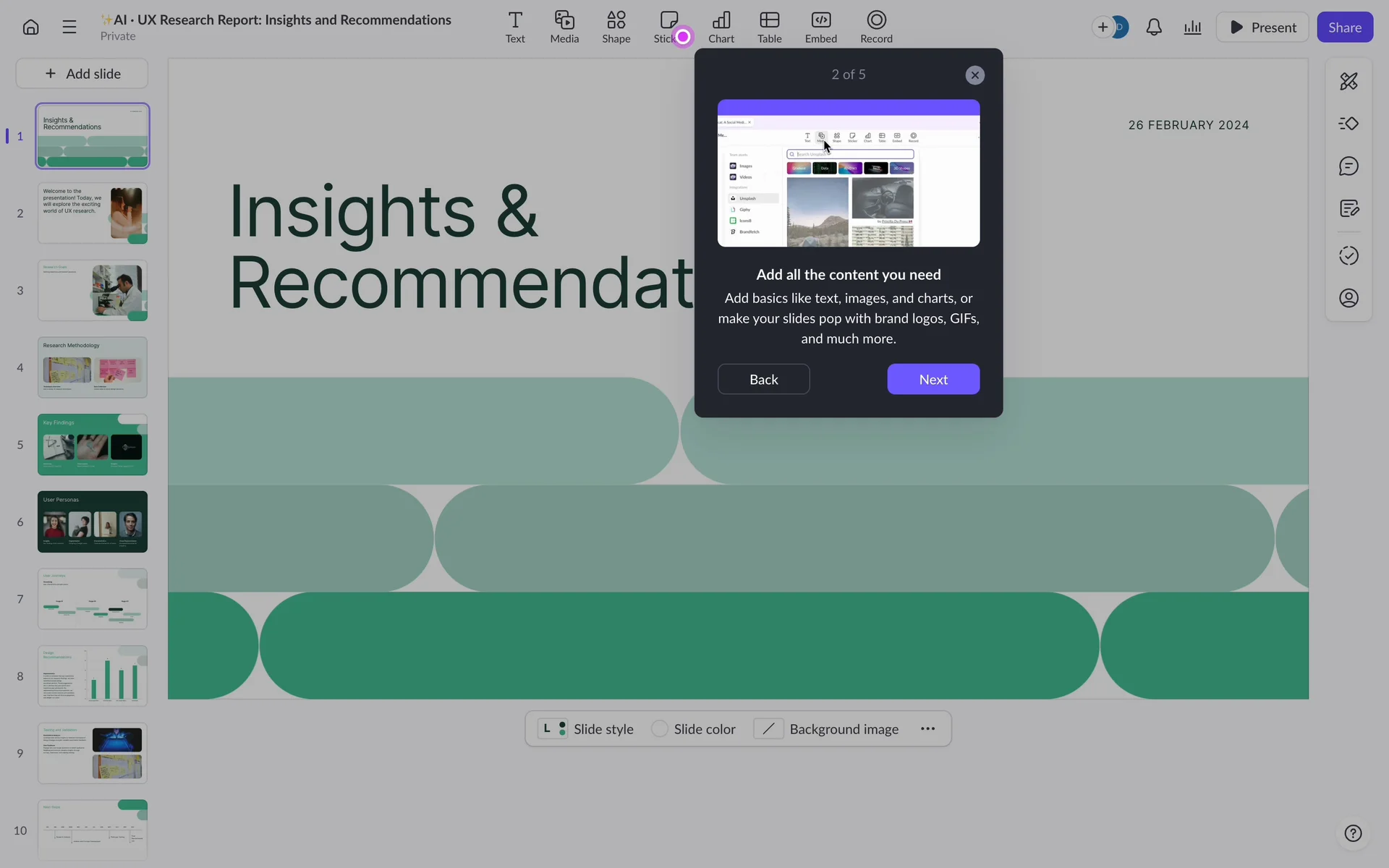Insert a Chart
The image size is (1389, 868).
pyautogui.click(x=721, y=27)
